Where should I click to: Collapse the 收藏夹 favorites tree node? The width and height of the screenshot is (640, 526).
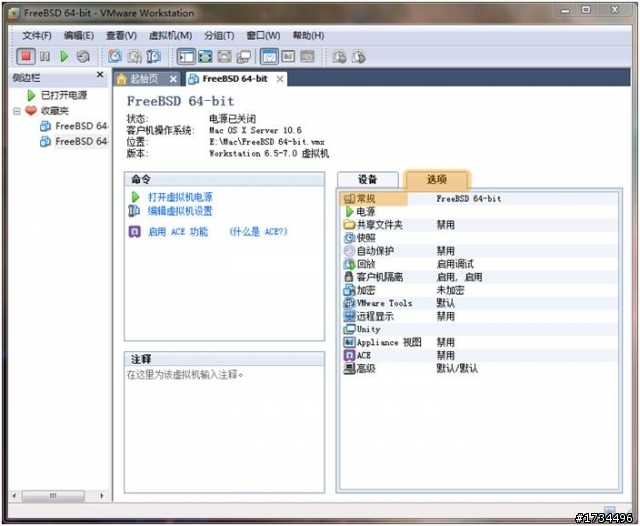click(17, 111)
